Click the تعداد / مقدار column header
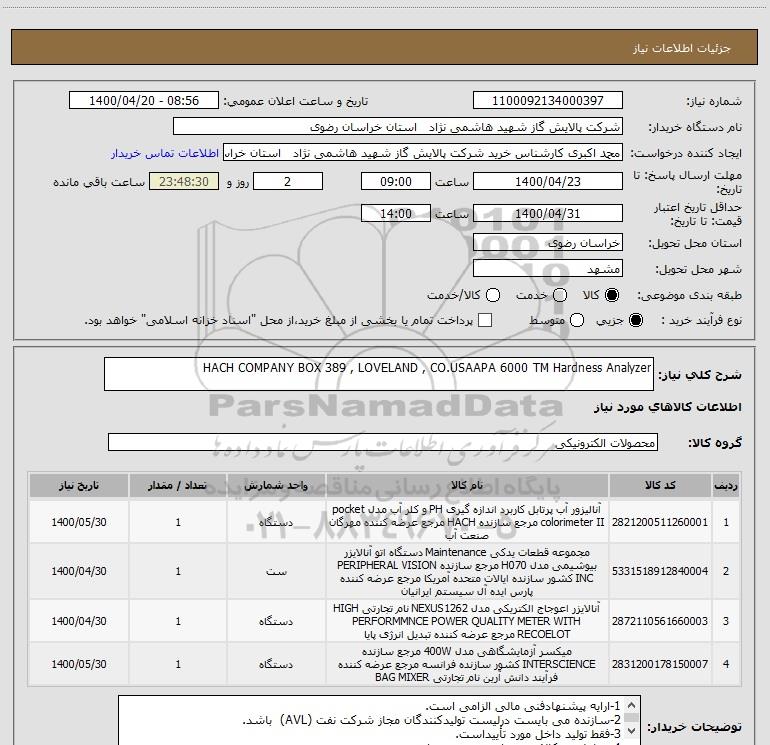Viewport: 770px width, 745px height. [178, 486]
